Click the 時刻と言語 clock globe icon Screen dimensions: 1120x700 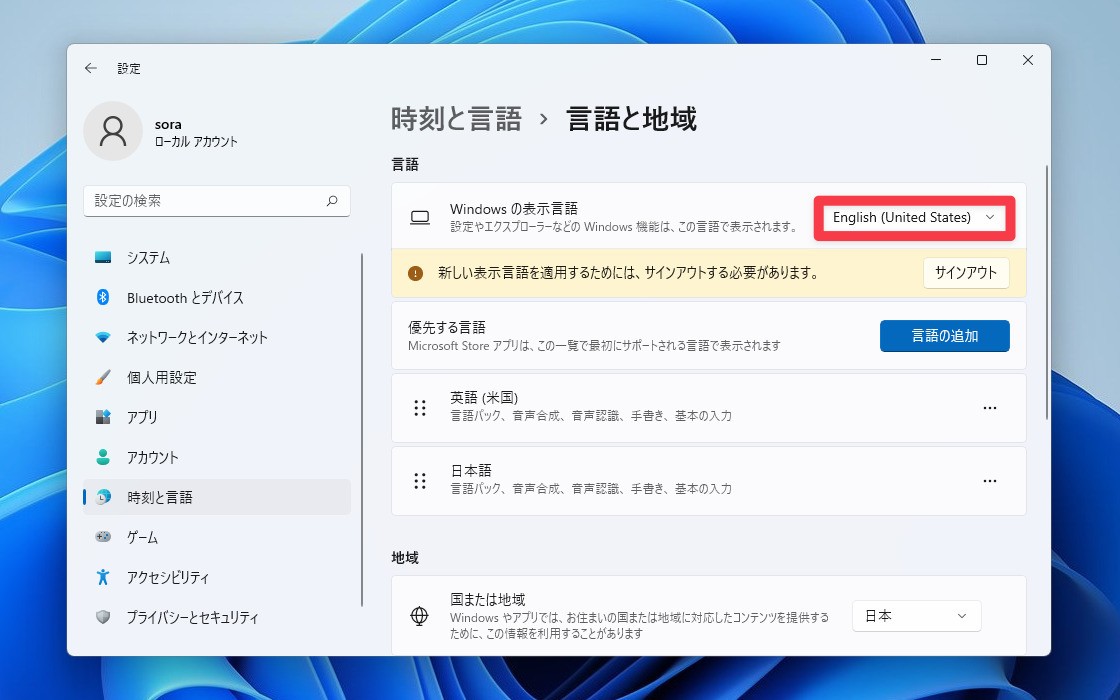point(104,497)
